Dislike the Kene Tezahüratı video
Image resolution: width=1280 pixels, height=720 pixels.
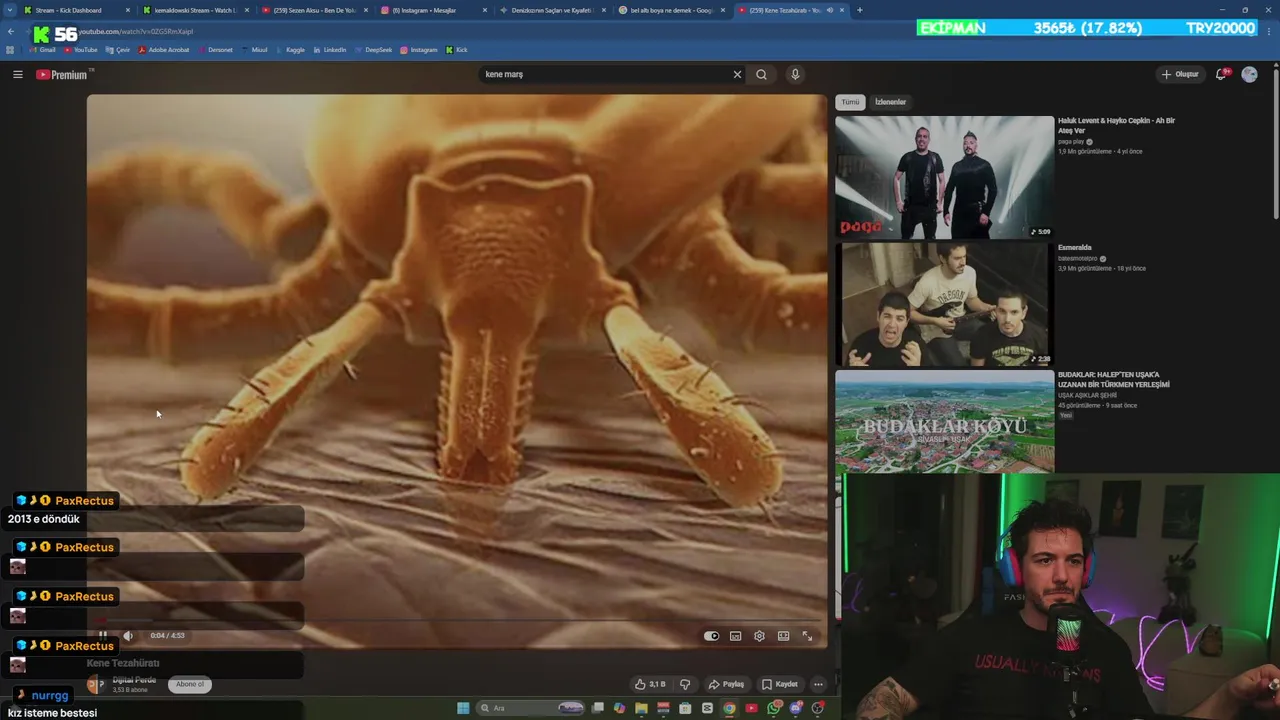click(685, 684)
